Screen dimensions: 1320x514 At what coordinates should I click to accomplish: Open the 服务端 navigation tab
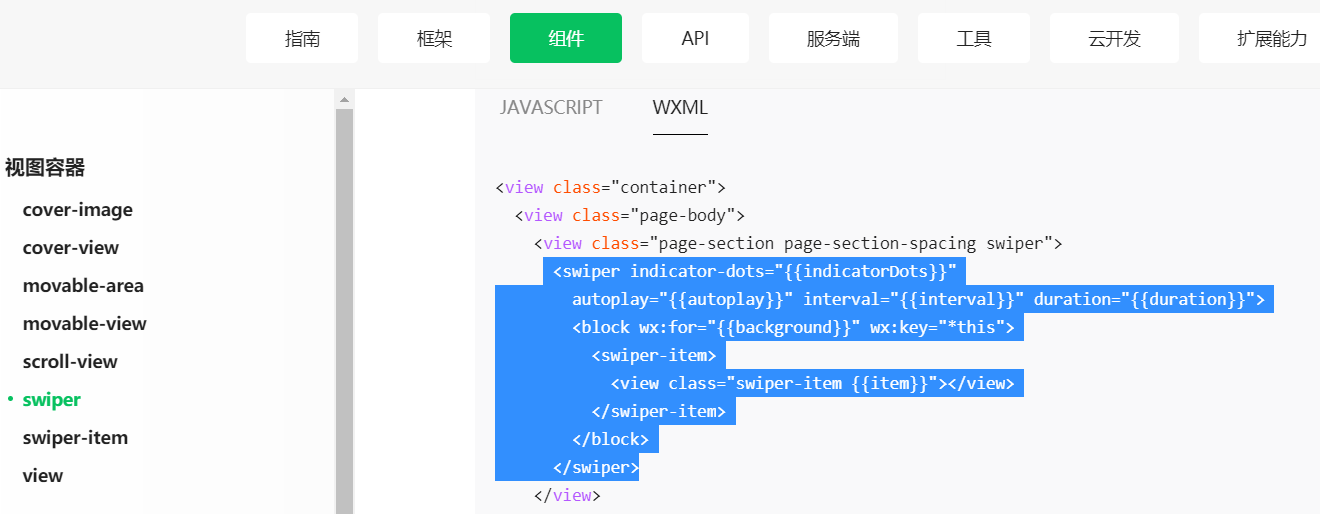[833, 38]
